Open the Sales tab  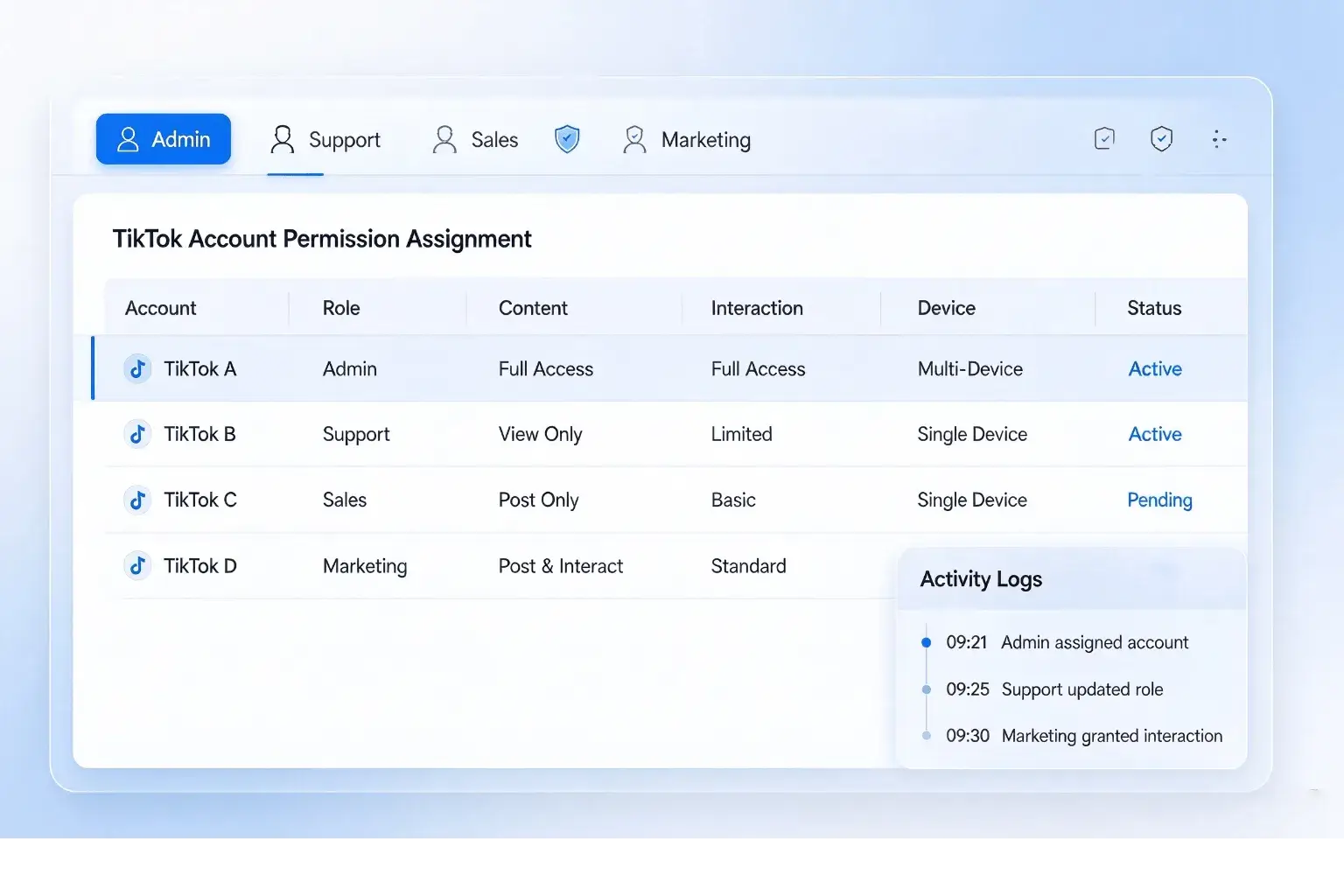(475, 140)
